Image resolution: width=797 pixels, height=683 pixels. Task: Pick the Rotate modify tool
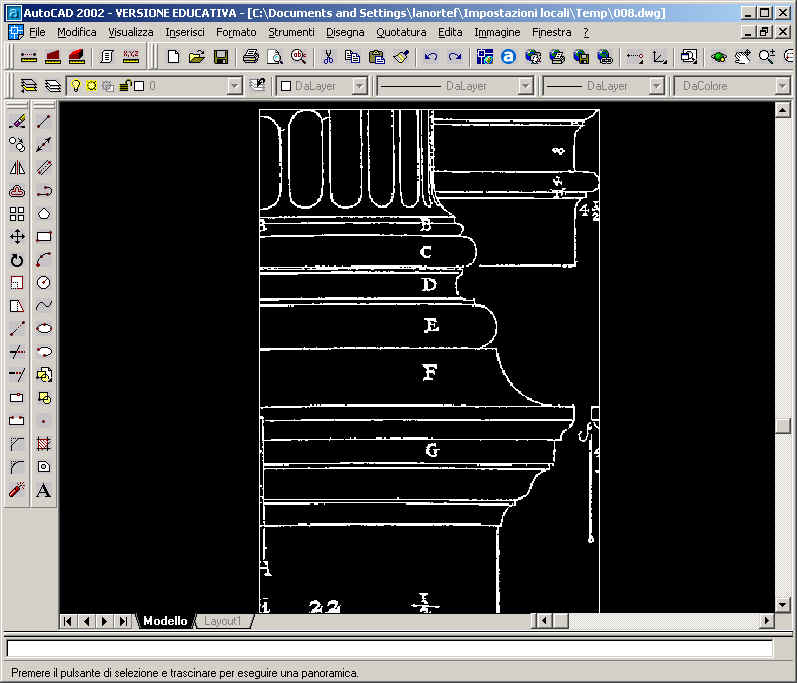[x=17, y=260]
